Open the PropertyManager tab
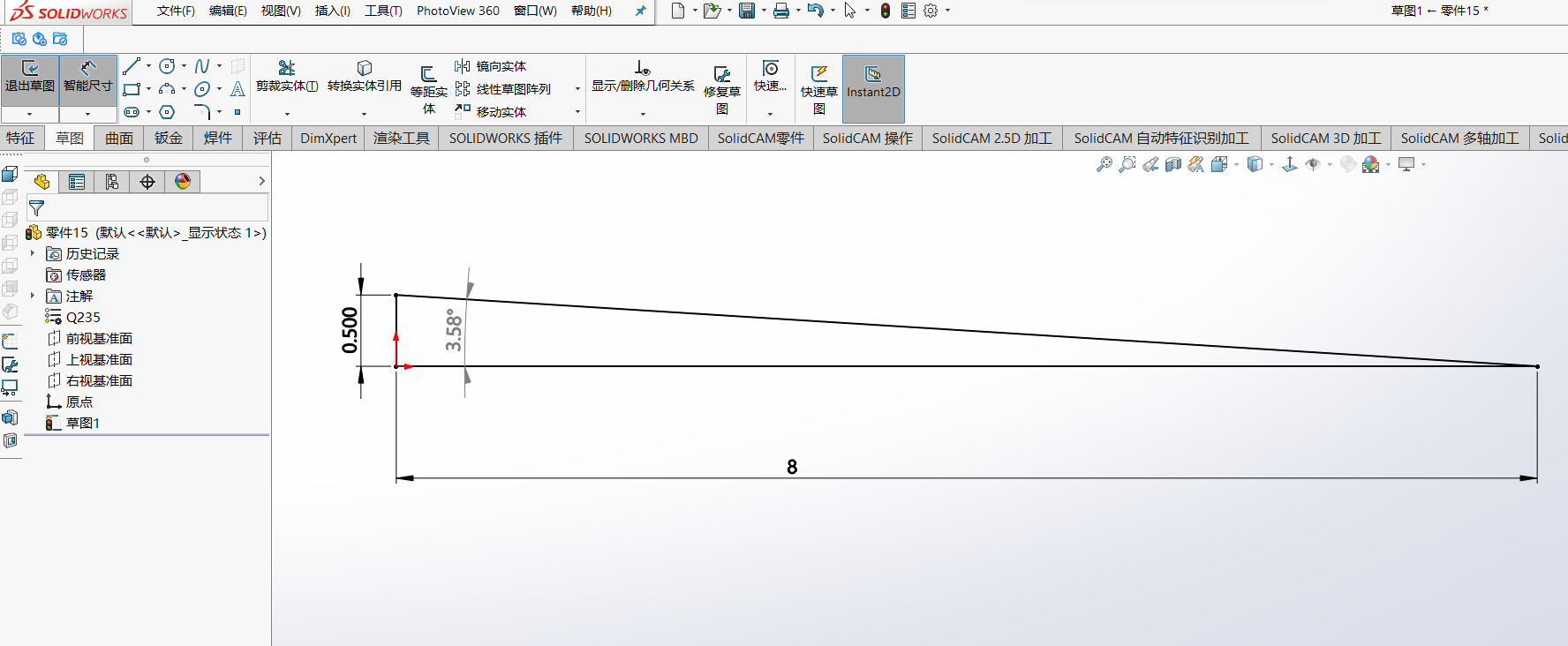 point(77,182)
